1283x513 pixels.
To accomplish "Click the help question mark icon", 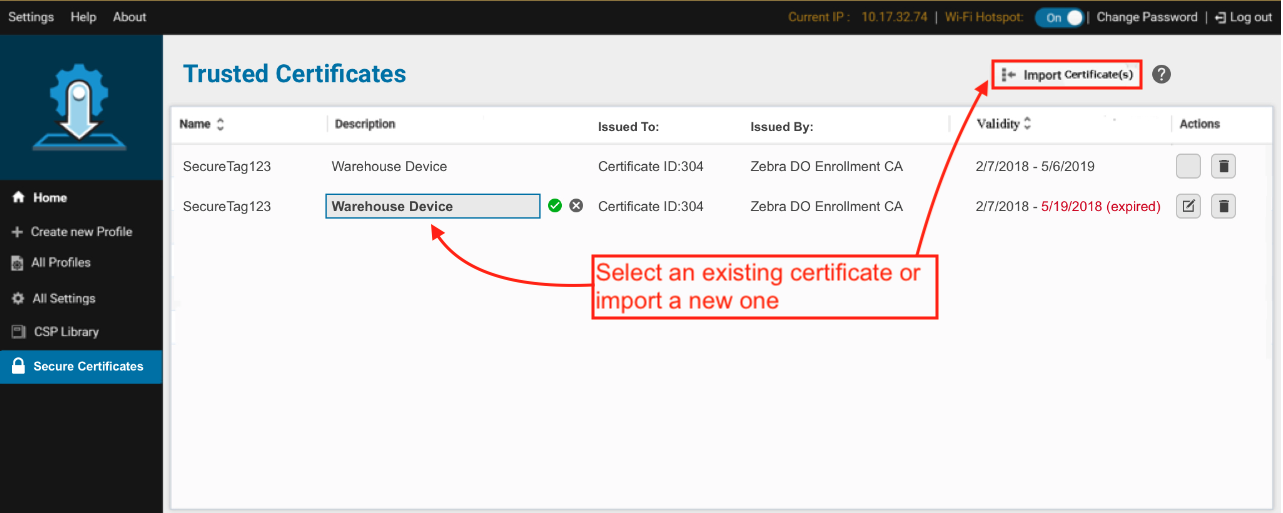I will point(1161,75).
